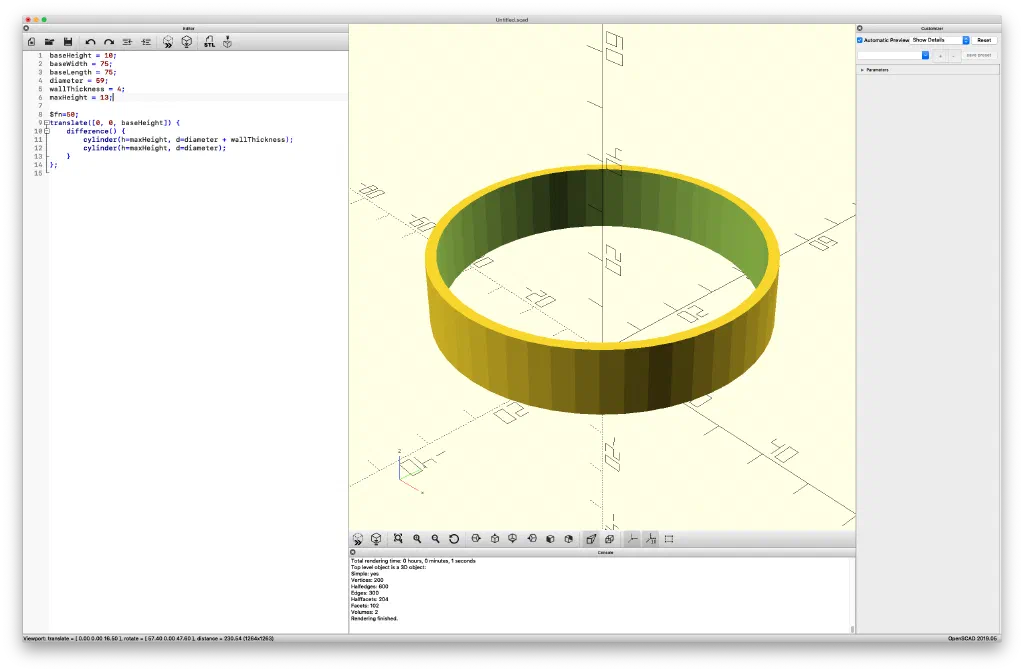The height and width of the screenshot is (672, 1024).
Task: Click the line 'baseWidth = 75;'
Action: [x=81, y=64]
